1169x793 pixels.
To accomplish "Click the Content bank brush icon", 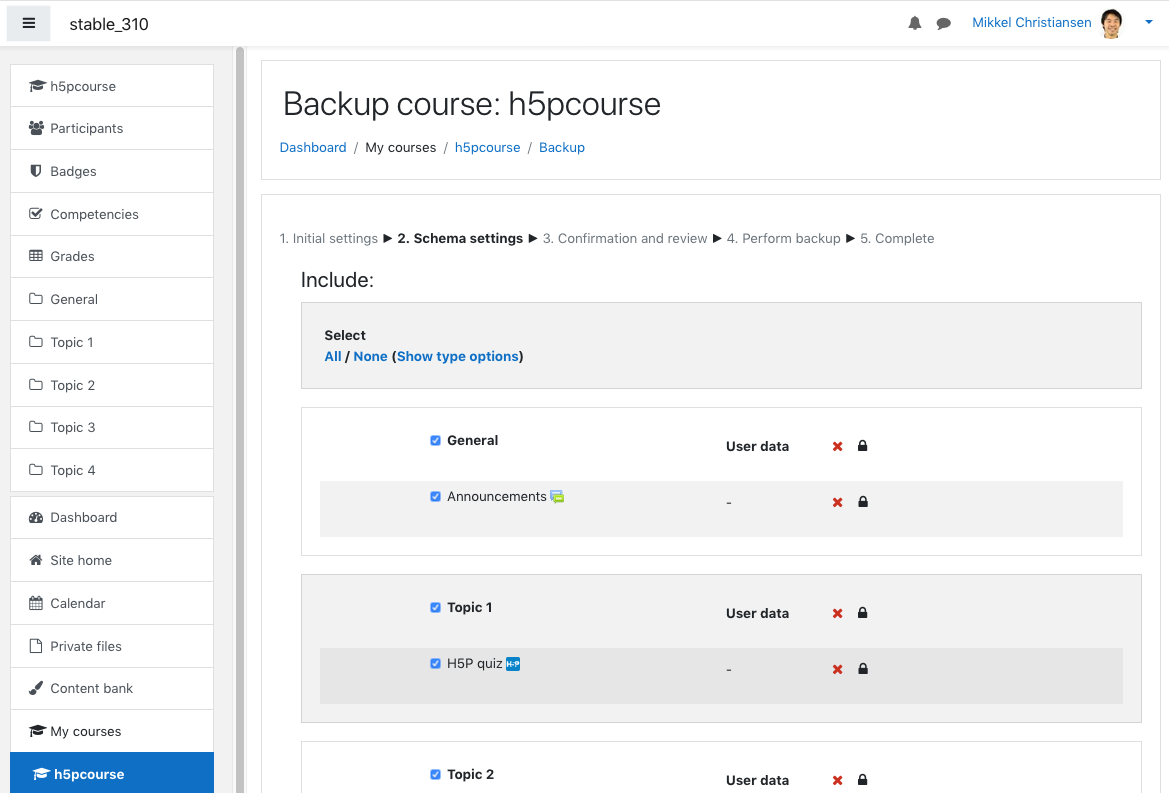I will point(36,688).
